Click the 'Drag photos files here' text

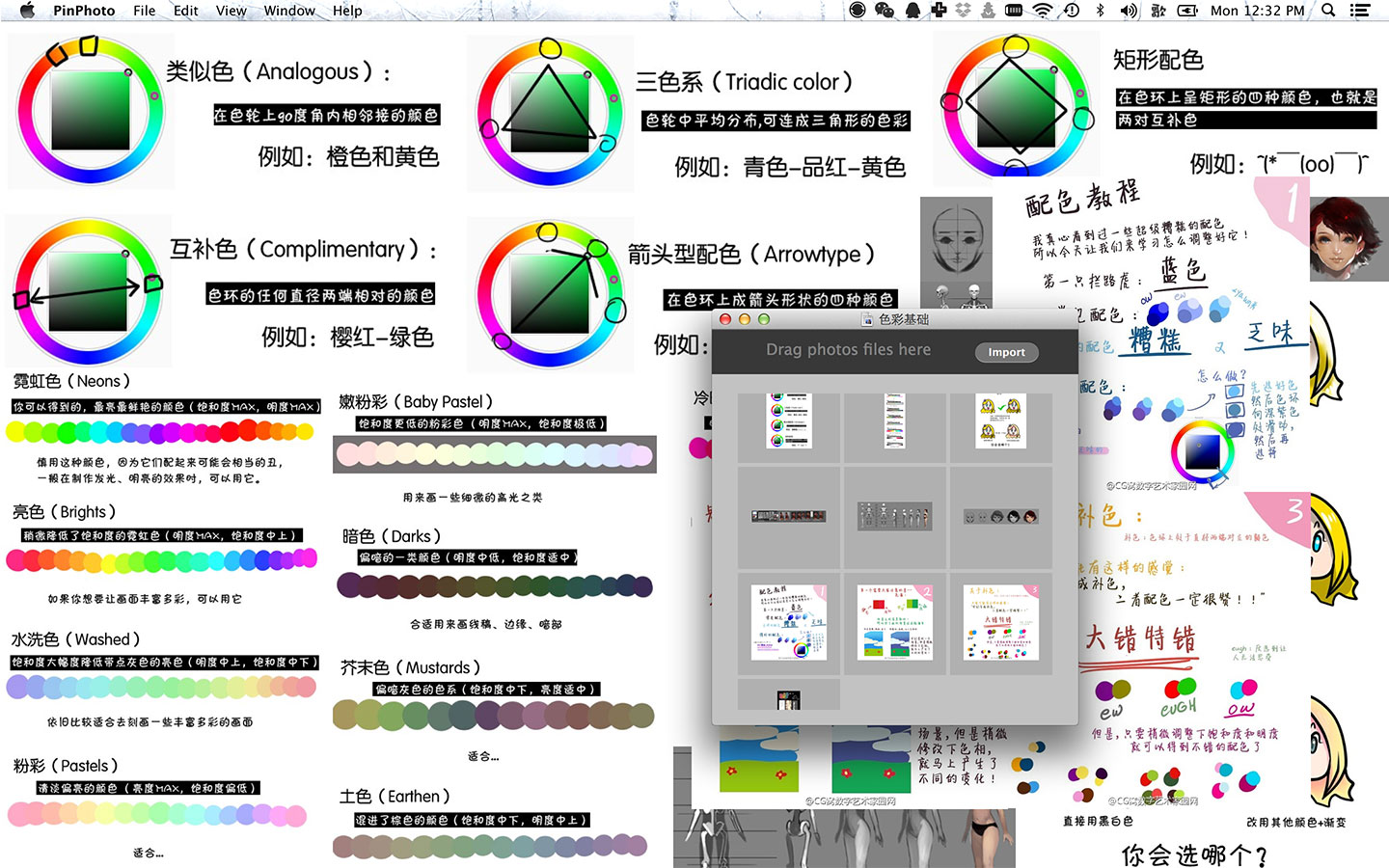[x=849, y=350]
